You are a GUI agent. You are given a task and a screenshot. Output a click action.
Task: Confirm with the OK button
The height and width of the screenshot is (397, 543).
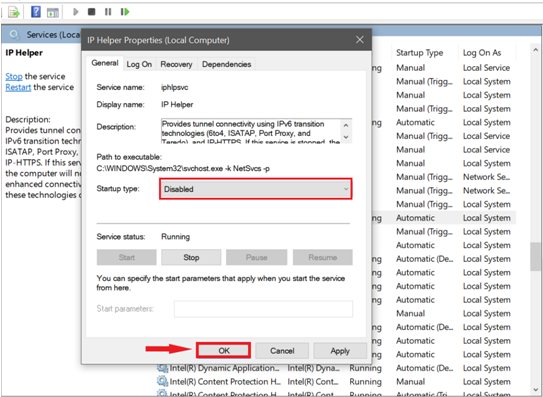(223, 351)
